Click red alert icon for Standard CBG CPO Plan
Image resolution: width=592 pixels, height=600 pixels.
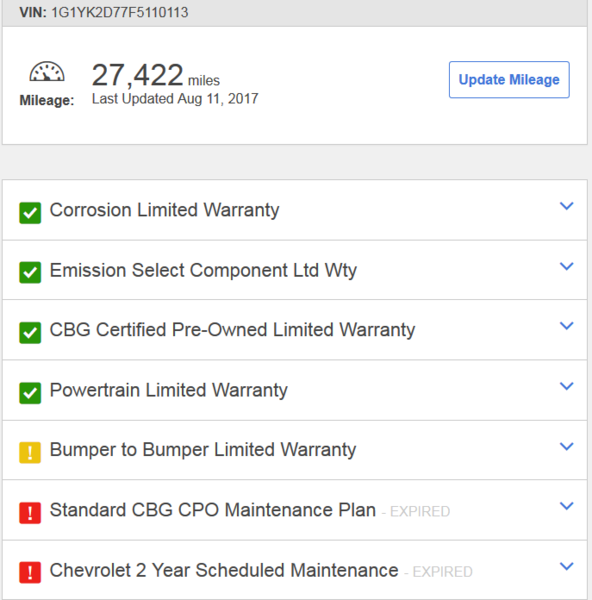coord(30,513)
